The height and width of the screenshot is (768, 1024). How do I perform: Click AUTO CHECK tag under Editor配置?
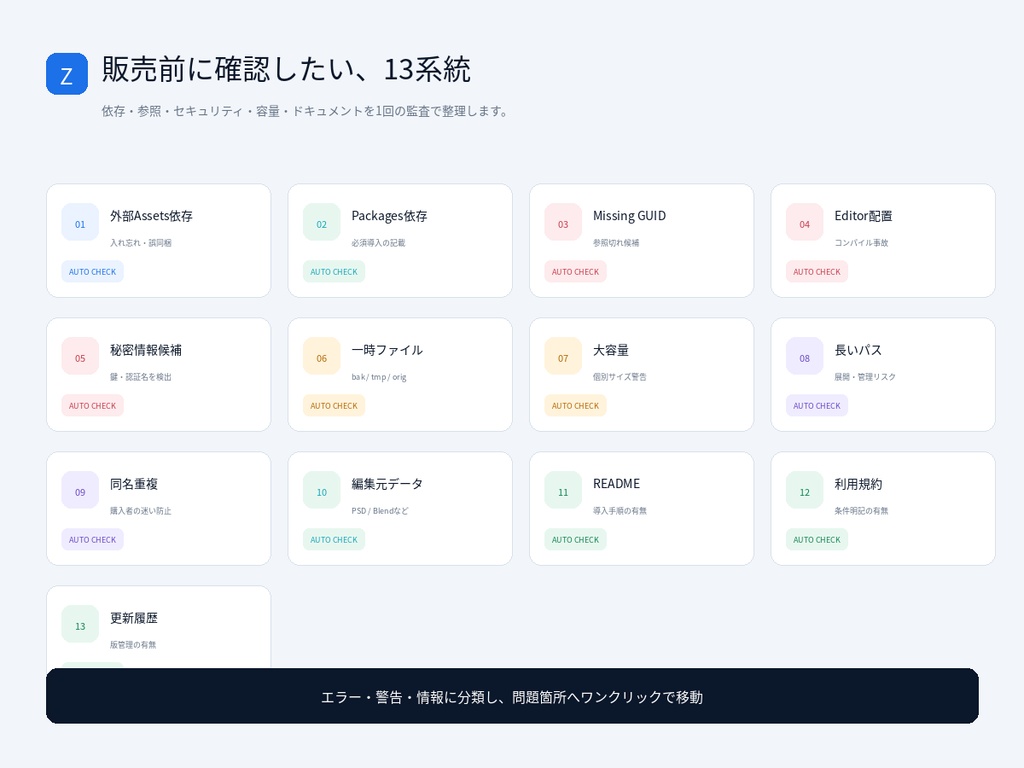point(817,272)
